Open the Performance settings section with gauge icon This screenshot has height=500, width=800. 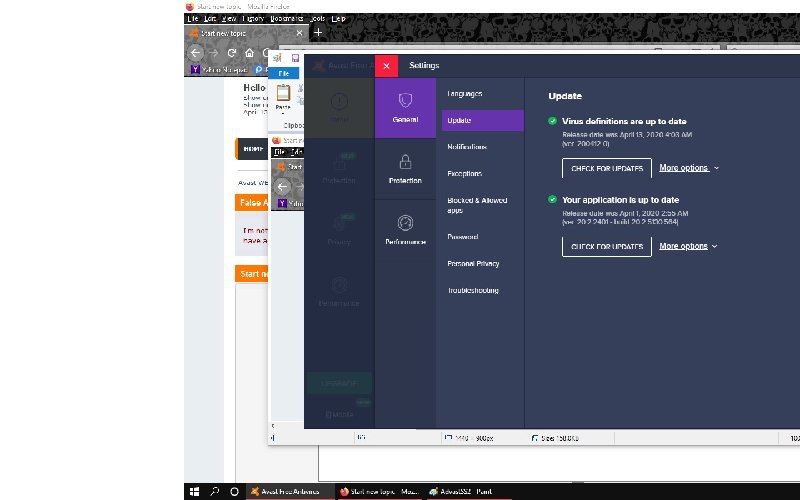pyautogui.click(x=405, y=230)
